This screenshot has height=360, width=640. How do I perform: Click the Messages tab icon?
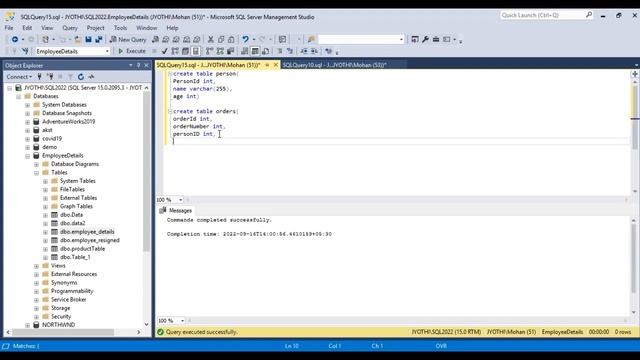coord(162,210)
